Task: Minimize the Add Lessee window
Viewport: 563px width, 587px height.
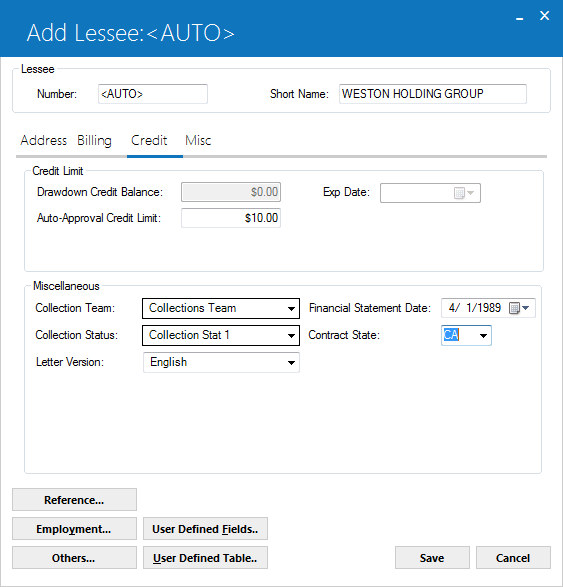Action: point(520,18)
